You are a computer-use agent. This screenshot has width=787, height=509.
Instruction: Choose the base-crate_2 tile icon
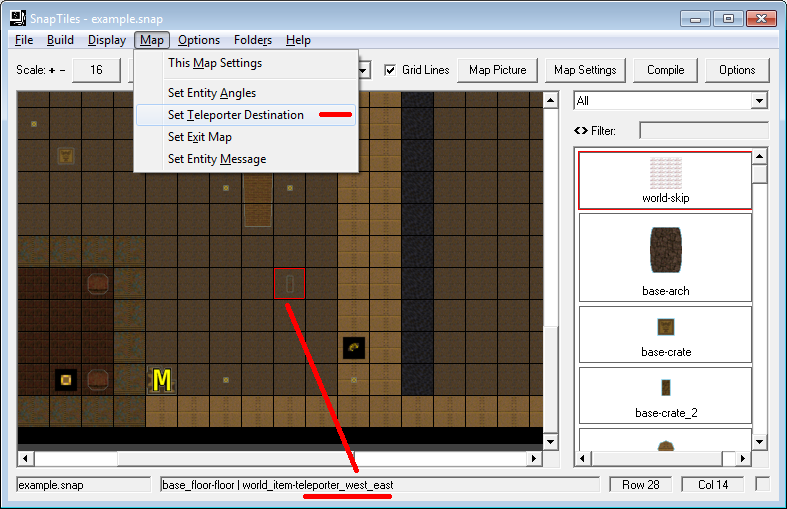tap(665, 387)
